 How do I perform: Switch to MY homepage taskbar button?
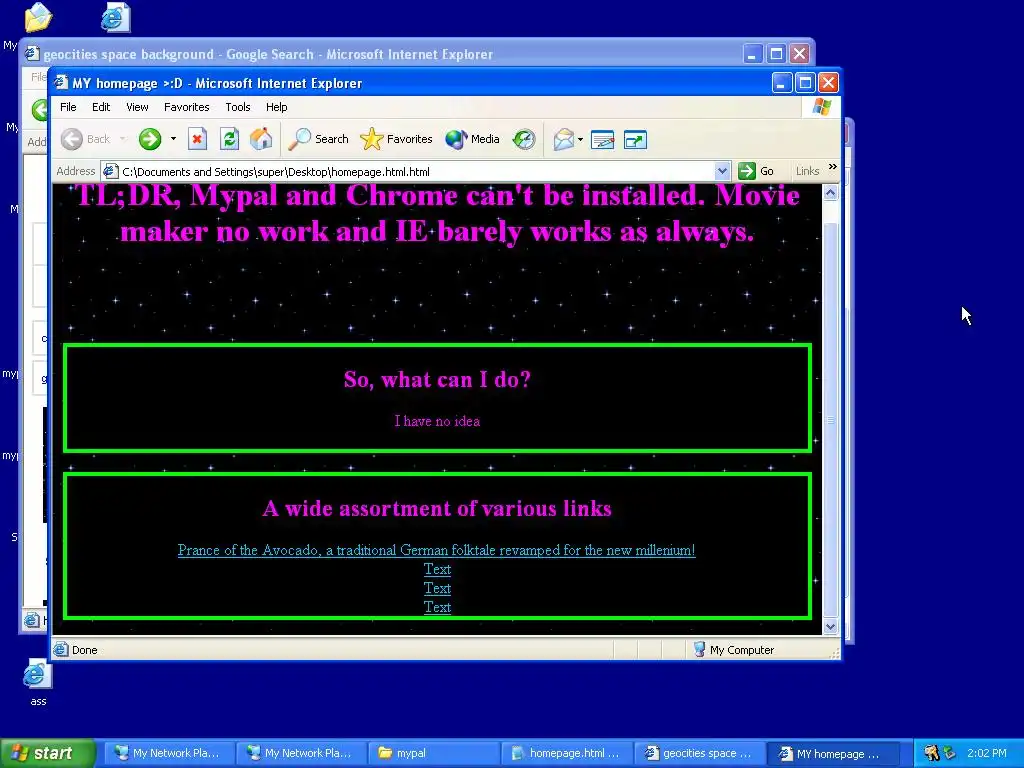[x=831, y=753]
